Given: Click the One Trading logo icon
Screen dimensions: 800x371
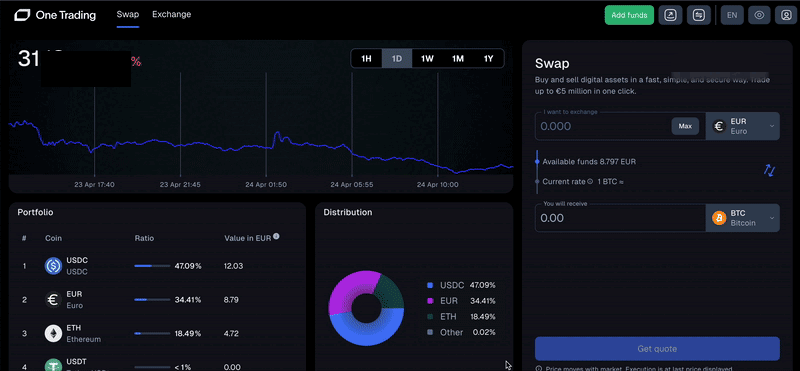Looking at the screenshot, I should 22,15.
